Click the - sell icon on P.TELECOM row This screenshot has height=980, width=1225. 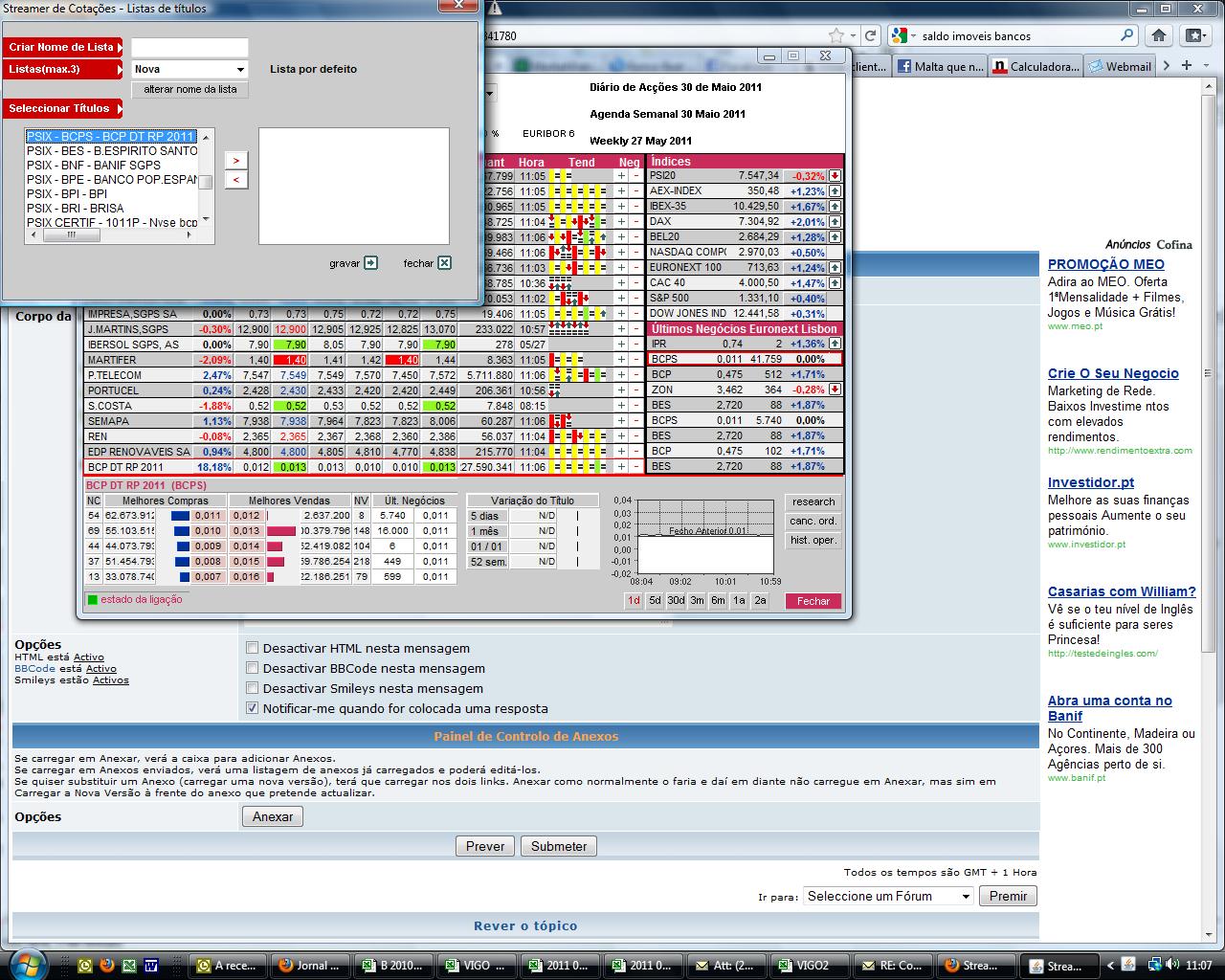click(x=635, y=375)
